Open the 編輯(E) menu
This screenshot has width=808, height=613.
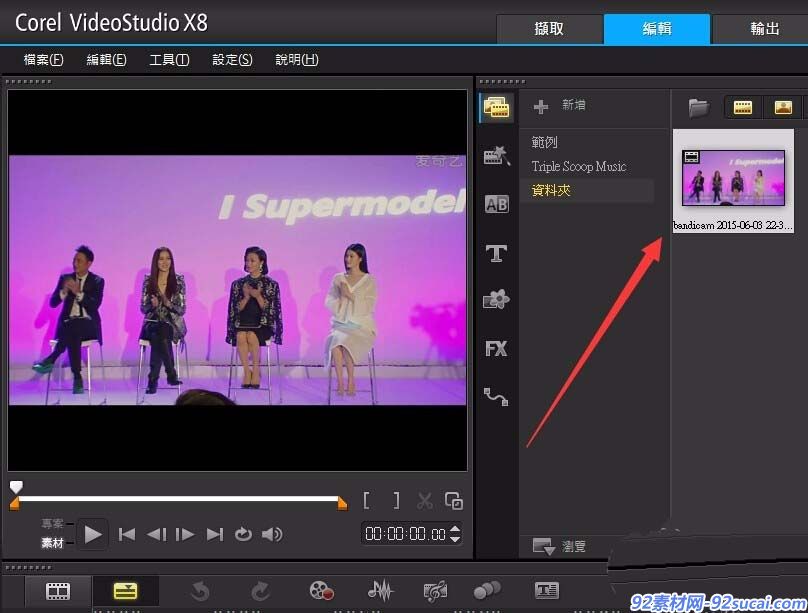point(106,60)
